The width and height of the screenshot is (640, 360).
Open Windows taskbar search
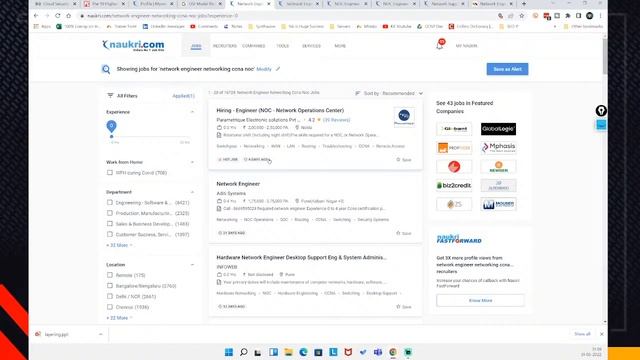pyautogui.click(x=244, y=352)
